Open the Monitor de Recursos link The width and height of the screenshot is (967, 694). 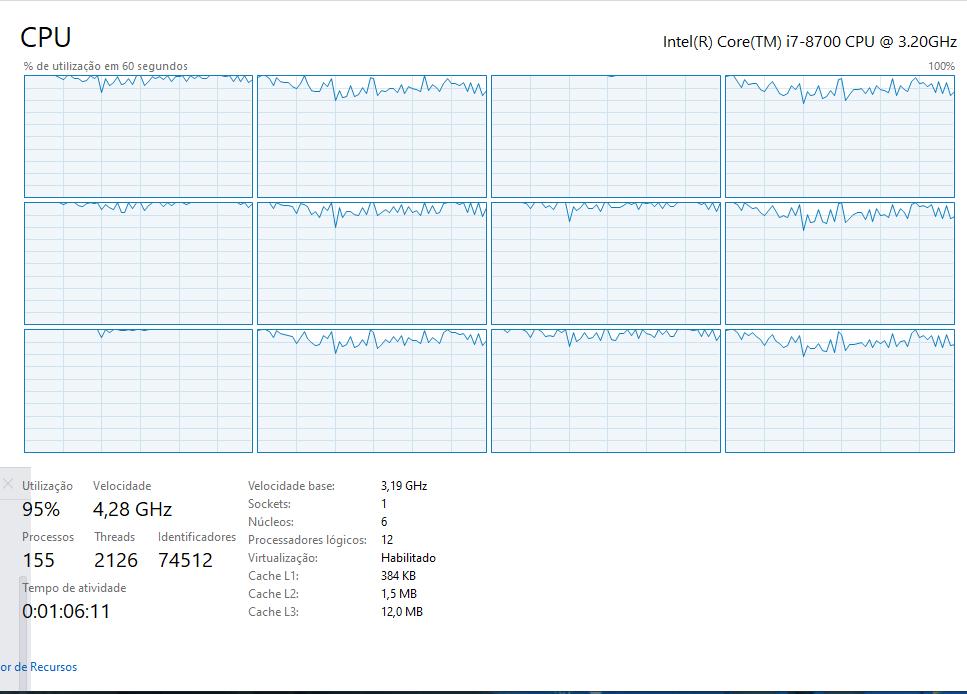(x=38, y=667)
